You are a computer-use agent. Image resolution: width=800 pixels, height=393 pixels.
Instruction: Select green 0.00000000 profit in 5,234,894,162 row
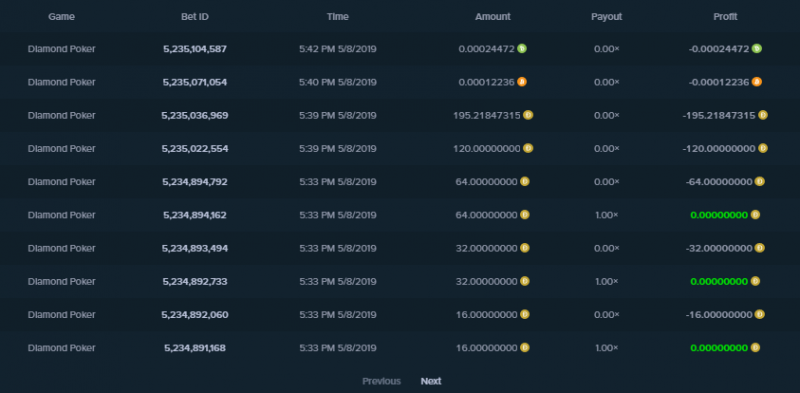[719, 215]
